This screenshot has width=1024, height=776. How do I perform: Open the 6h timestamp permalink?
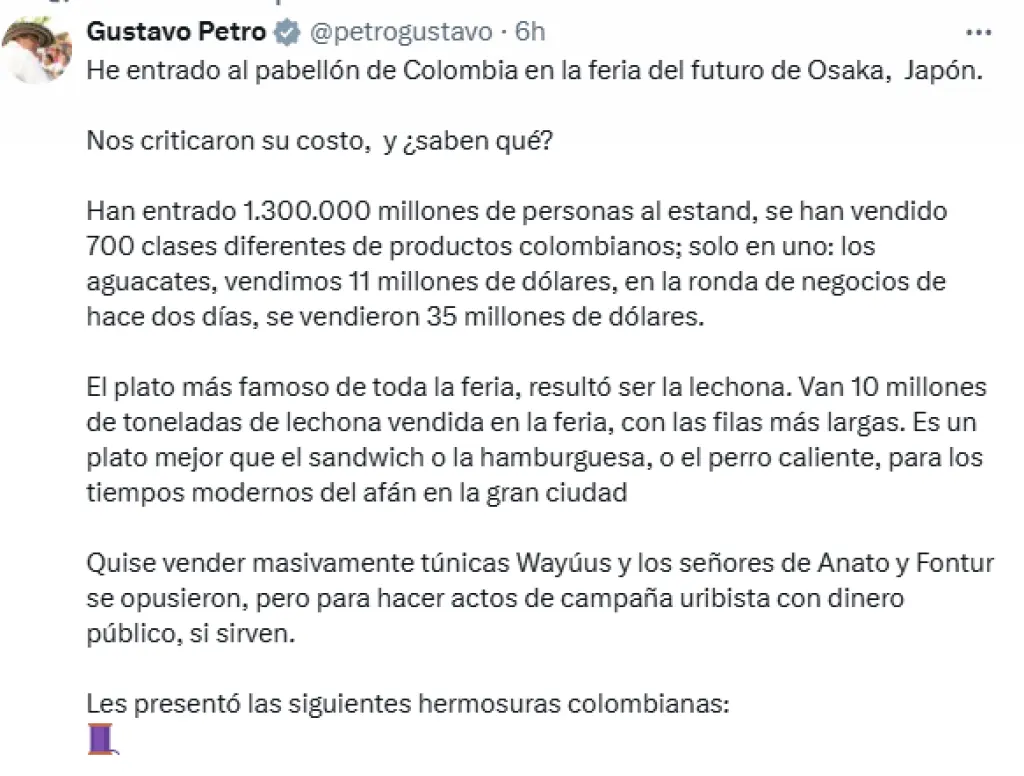click(530, 31)
